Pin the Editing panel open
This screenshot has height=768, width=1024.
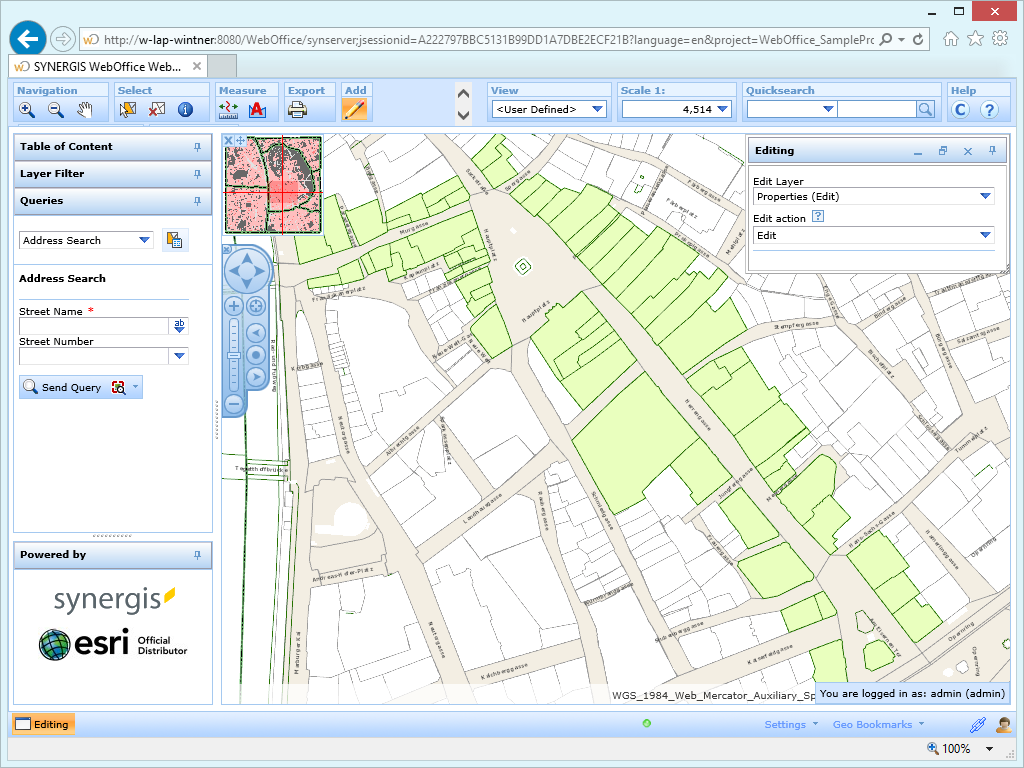click(991, 151)
